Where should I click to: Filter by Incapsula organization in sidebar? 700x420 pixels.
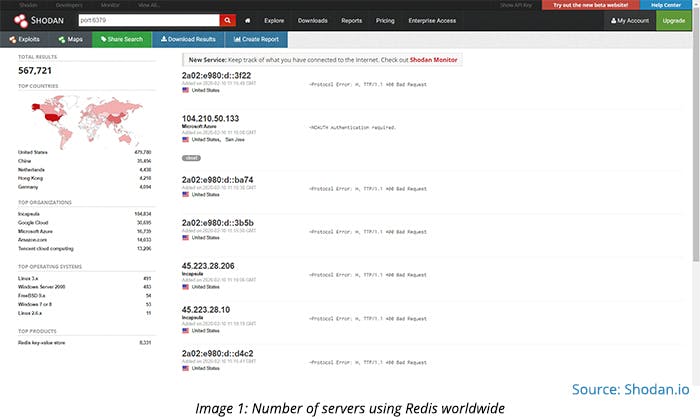tap(29, 214)
